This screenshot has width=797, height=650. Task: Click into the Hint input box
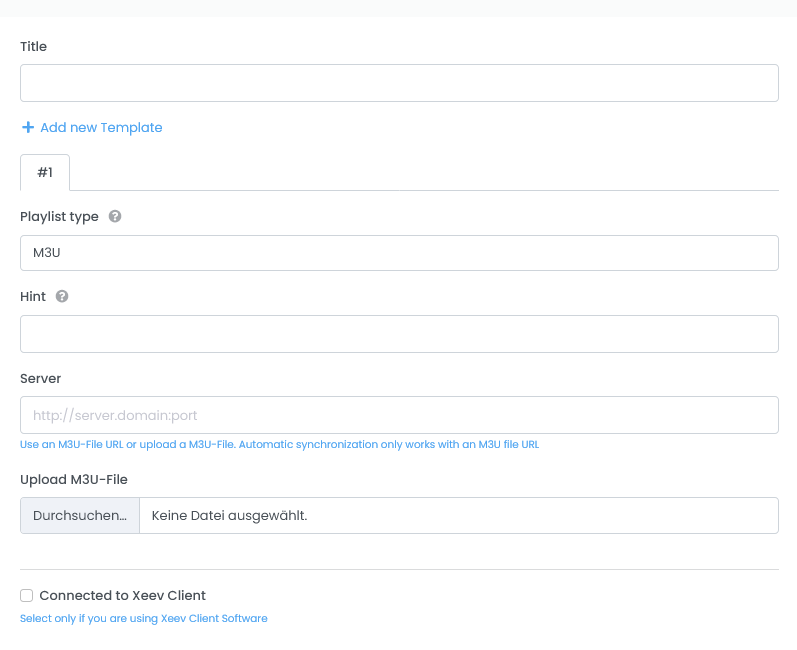point(399,334)
